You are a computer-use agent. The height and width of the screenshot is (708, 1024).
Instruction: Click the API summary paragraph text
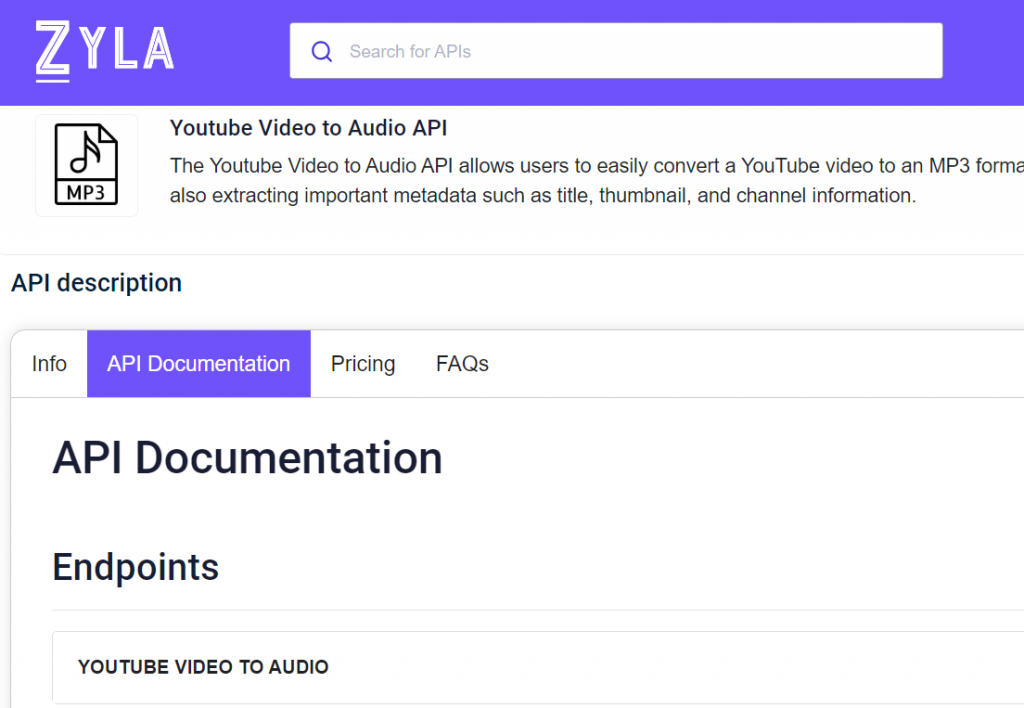(596, 180)
